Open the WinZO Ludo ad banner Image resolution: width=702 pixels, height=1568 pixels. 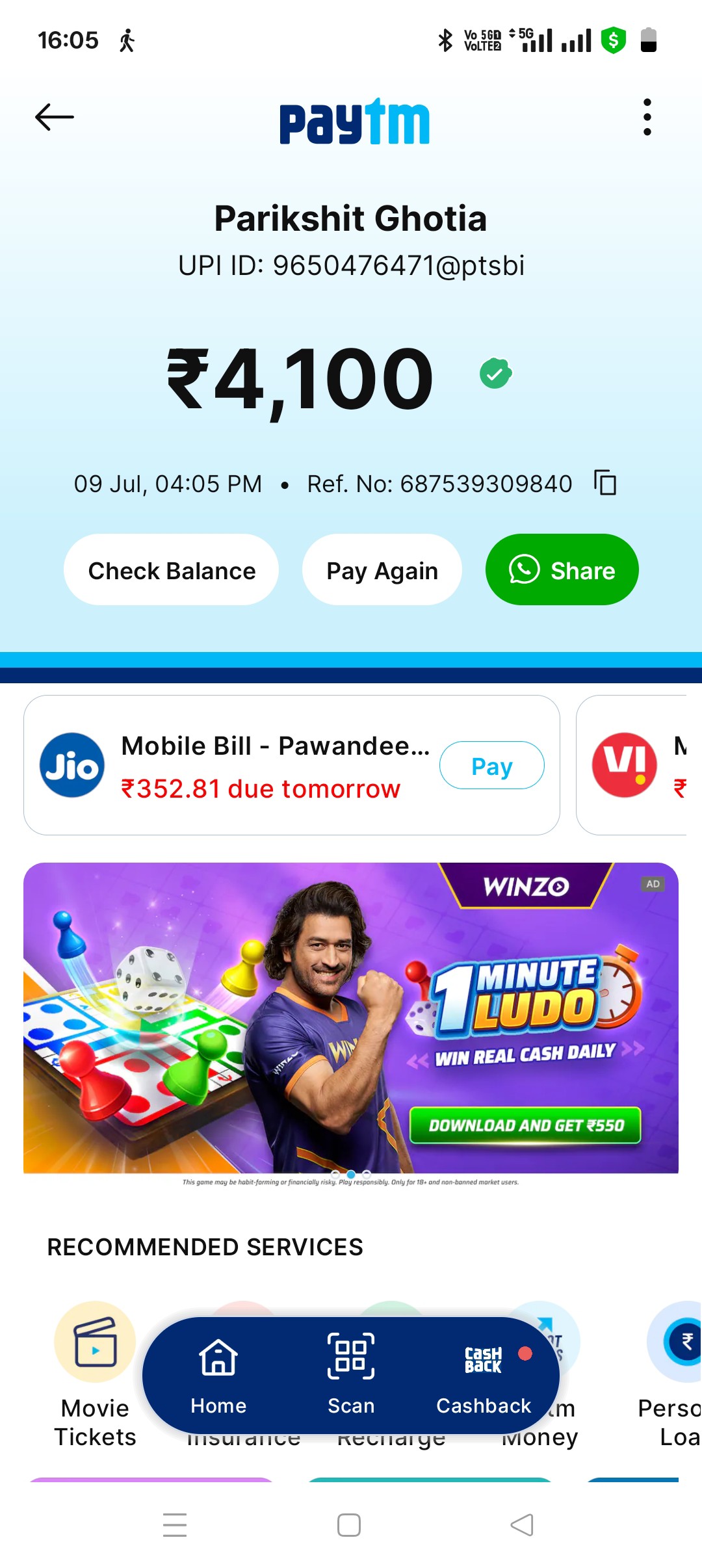tap(351, 1018)
